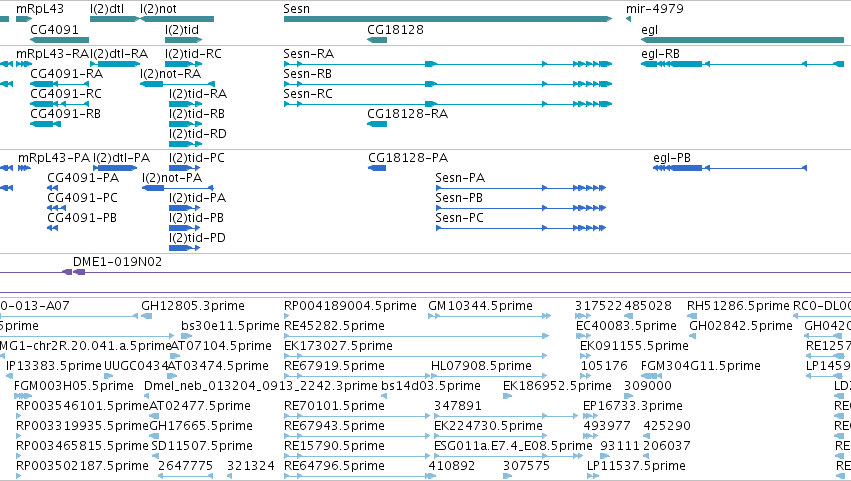
Task: Open protein l(2)not-PA
Action: pyautogui.click(x=172, y=178)
